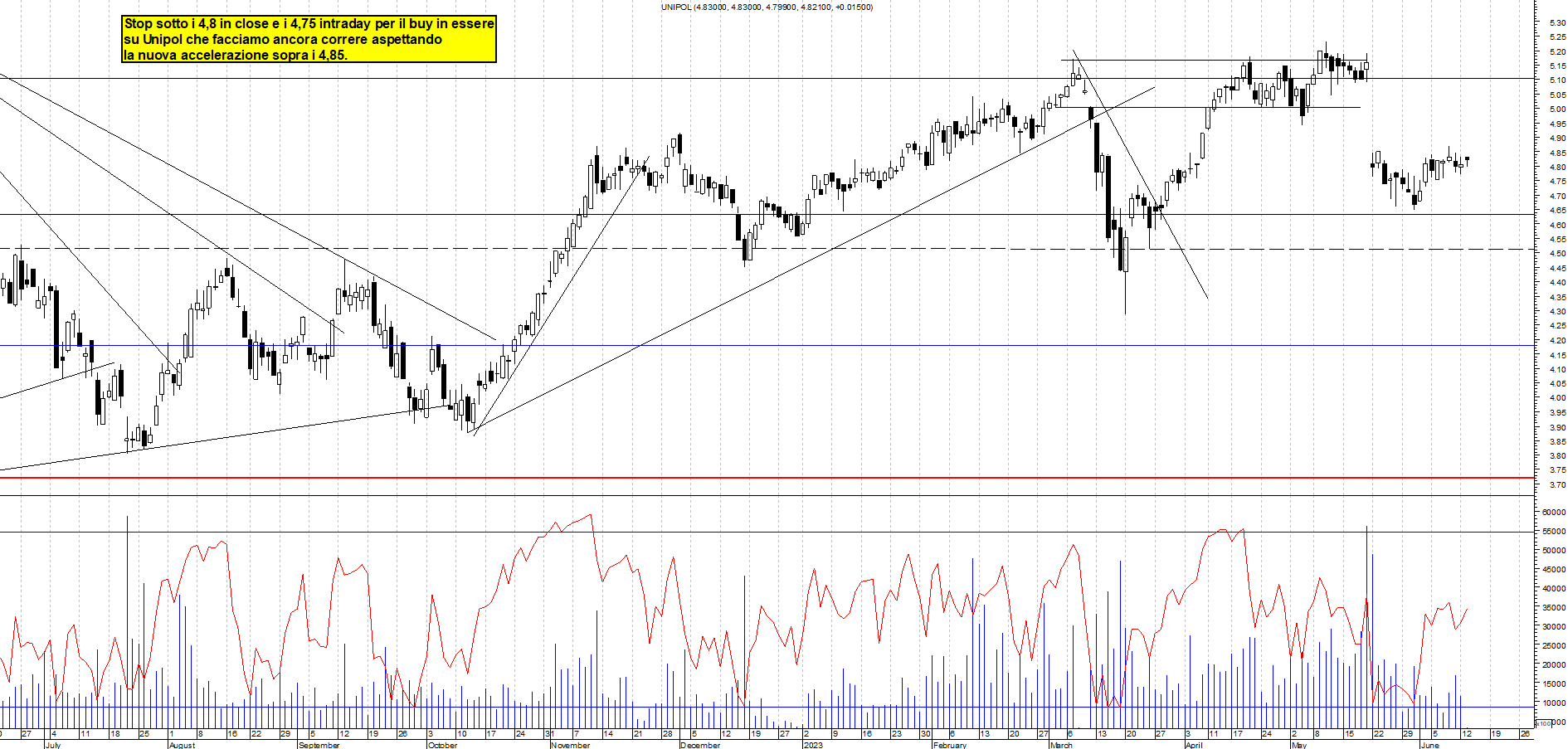This screenshot has width=1568, height=749.
Task: Click the 4.50 price axis label
Action: (x=1557, y=254)
